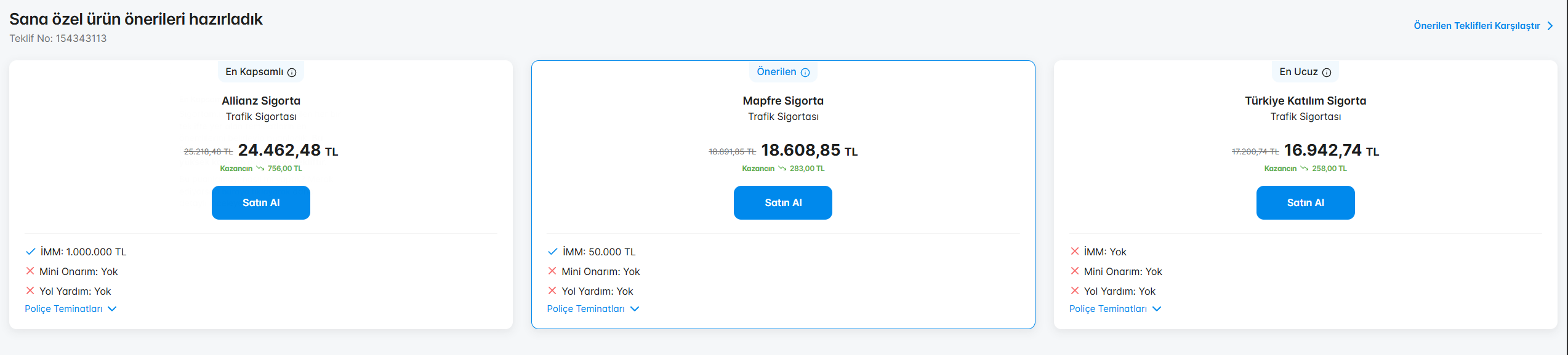
Task: Click the Türkiye Katılım Sigorta company name
Action: (x=1306, y=101)
